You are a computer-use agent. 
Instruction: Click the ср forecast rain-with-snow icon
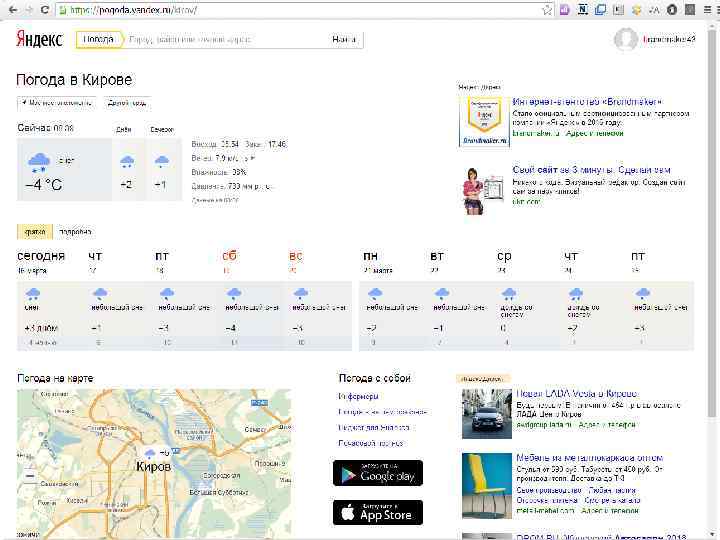point(509,293)
